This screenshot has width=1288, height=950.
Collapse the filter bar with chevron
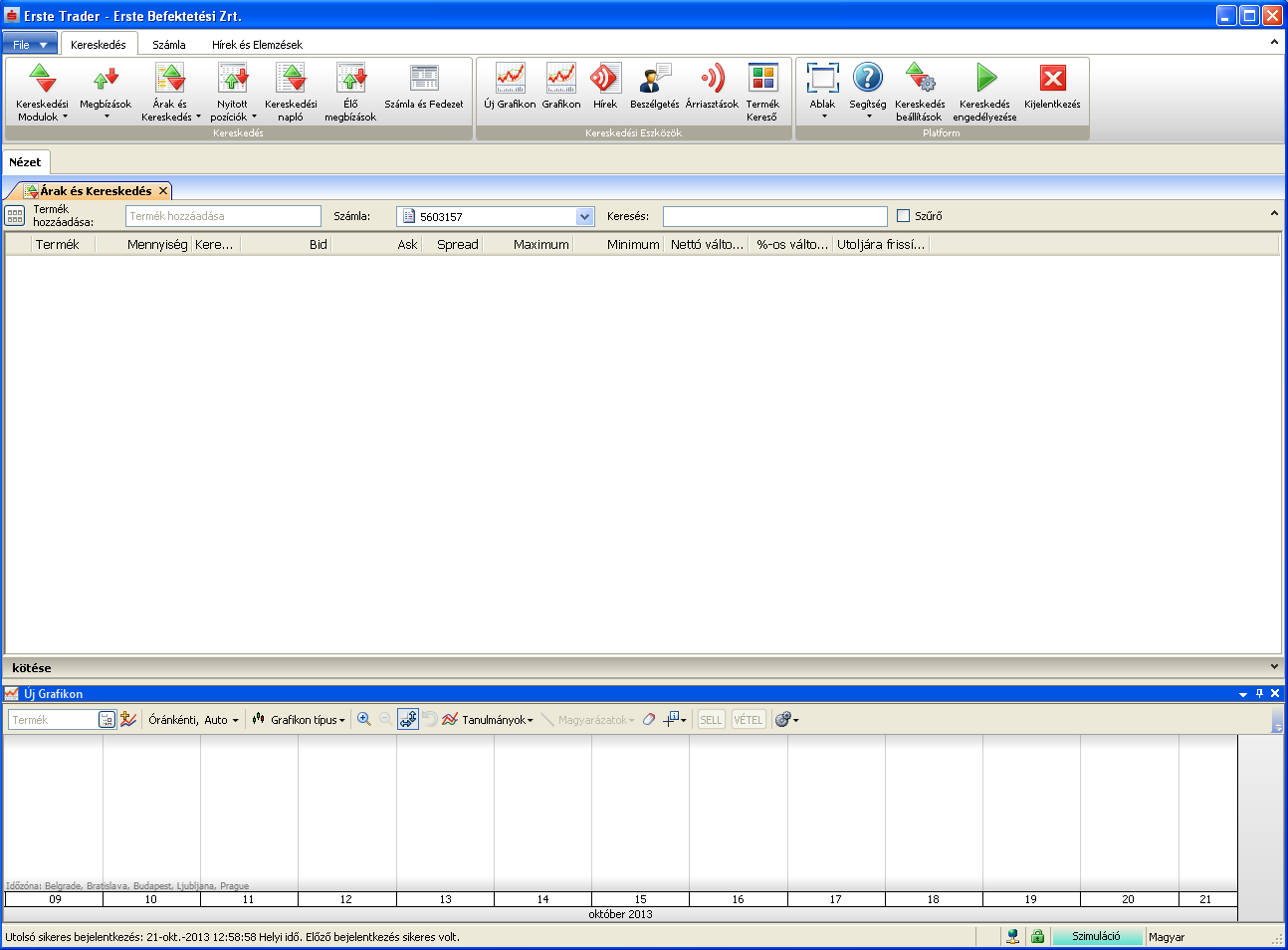[x=1274, y=213]
